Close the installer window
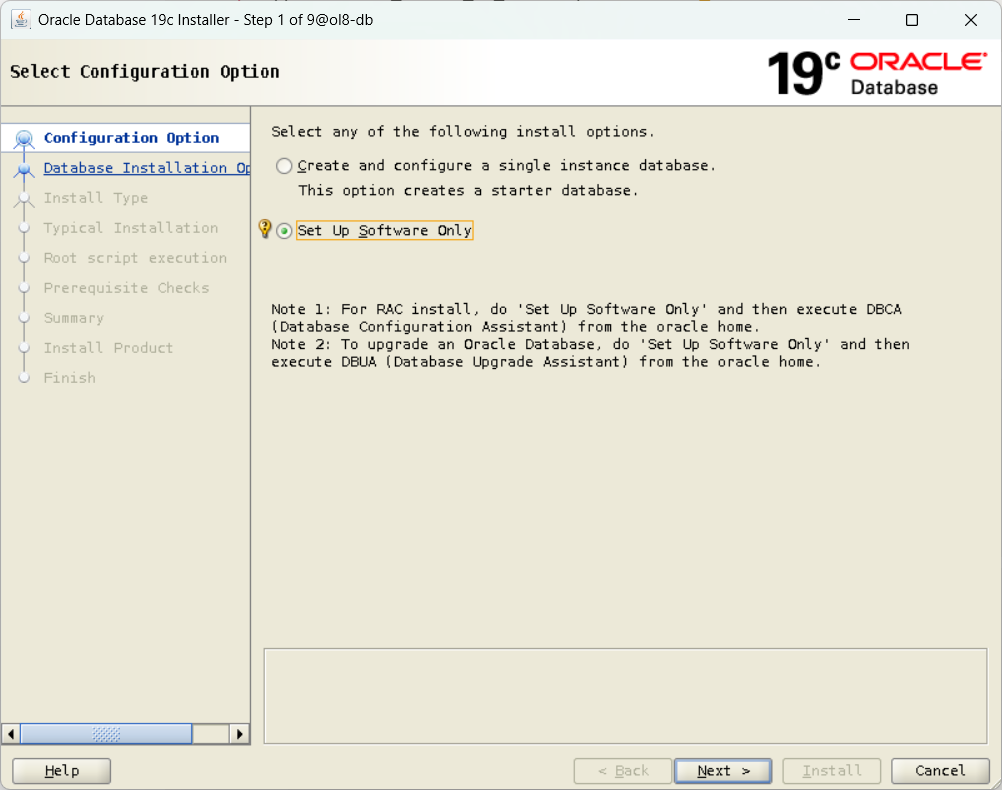This screenshot has height=790, width=1002. coord(971,20)
